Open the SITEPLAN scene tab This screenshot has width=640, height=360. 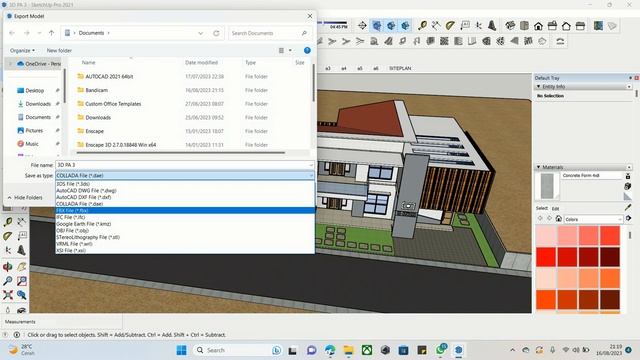[x=400, y=68]
